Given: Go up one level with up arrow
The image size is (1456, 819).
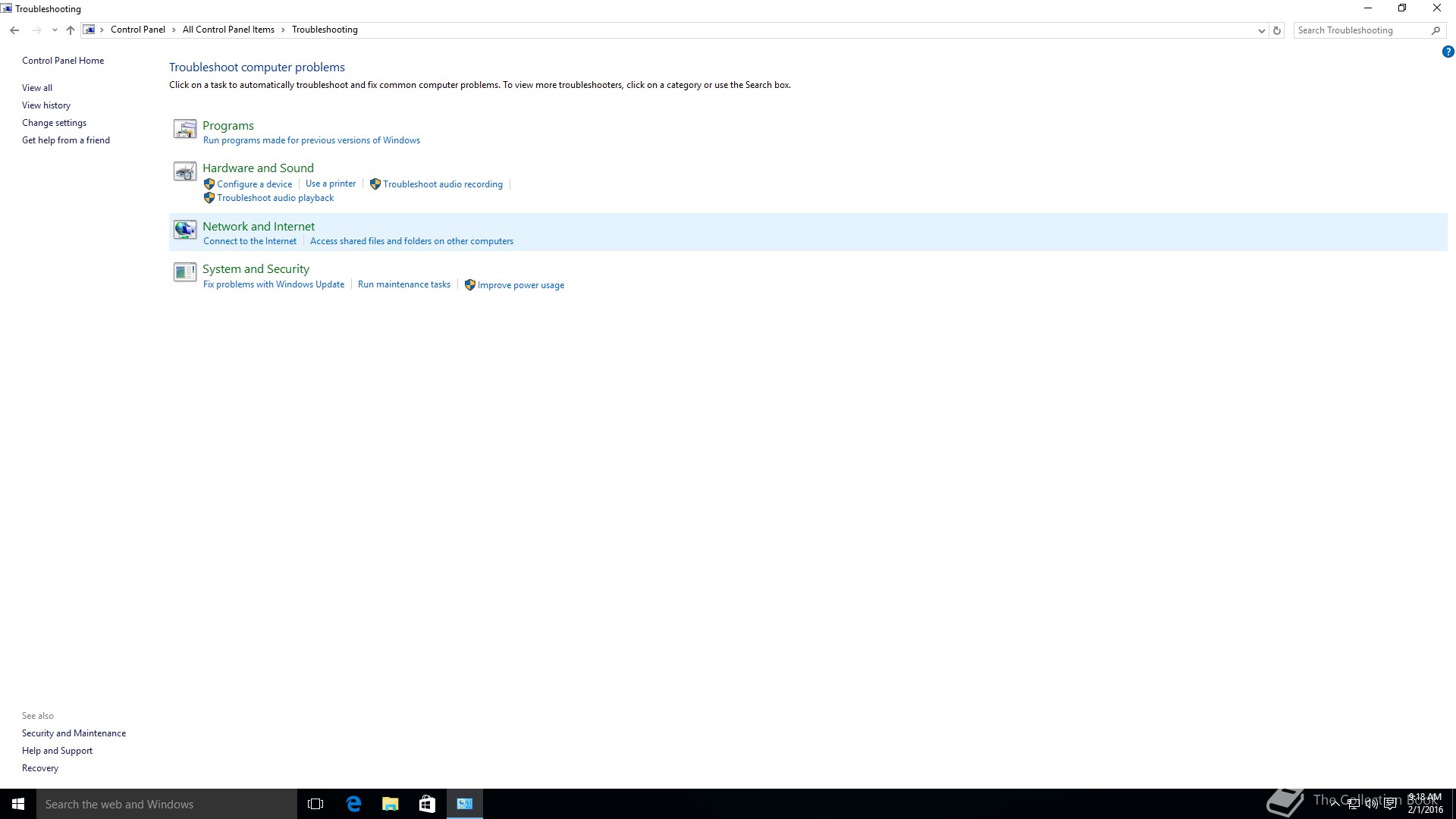Looking at the screenshot, I should click(71, 30).
